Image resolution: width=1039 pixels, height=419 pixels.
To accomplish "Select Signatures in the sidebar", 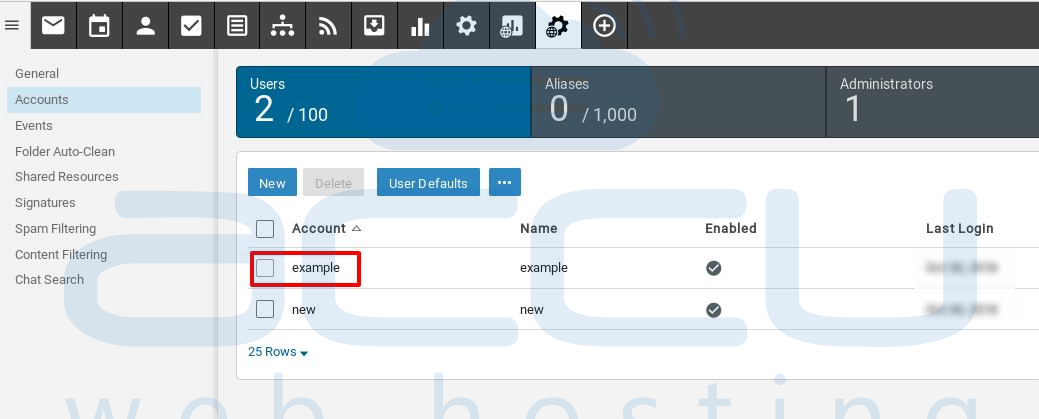I will [x=45, y=202].
